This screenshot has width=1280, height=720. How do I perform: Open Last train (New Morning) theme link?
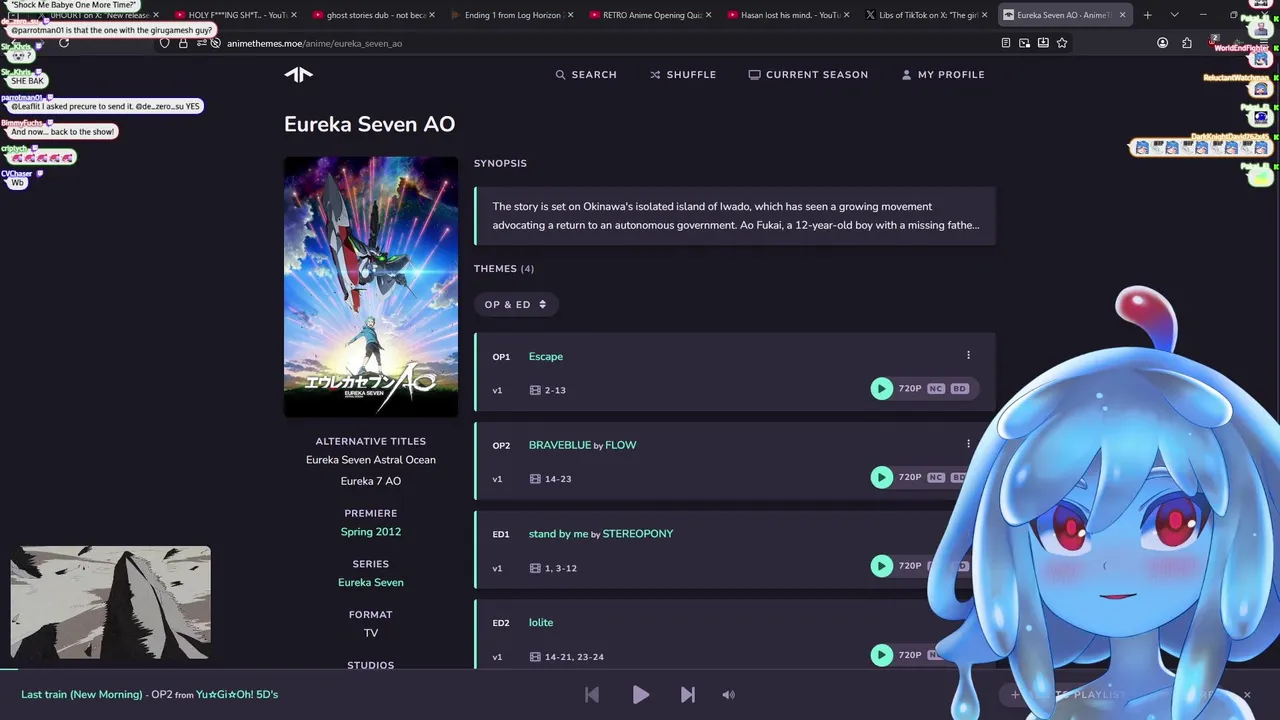pyautogui.click(x=82, y=694)
